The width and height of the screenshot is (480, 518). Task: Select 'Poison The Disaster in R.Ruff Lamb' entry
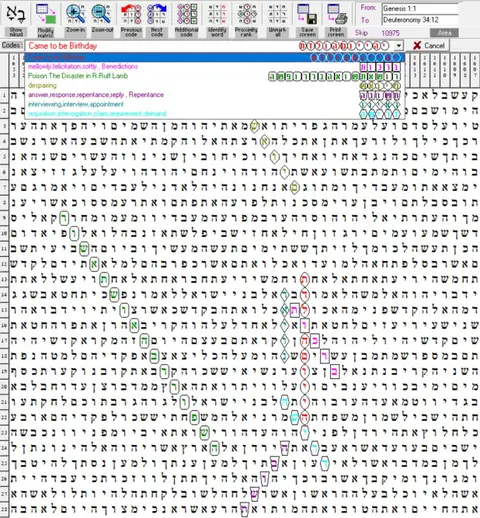pyautogui.click(x=215, y=76)
